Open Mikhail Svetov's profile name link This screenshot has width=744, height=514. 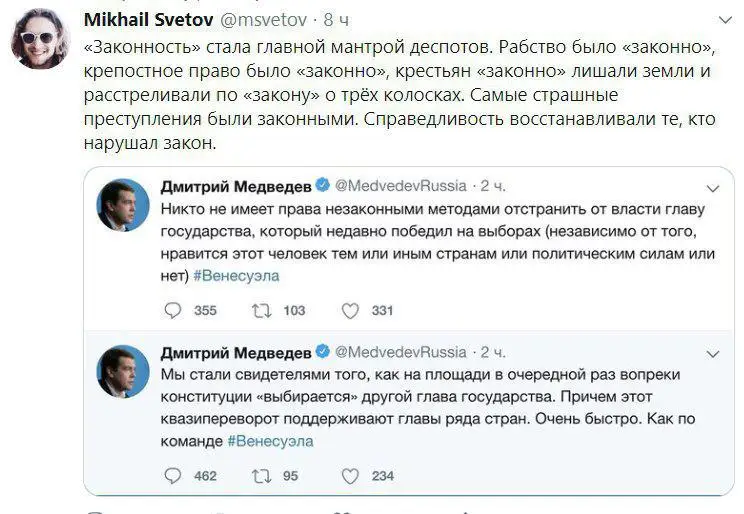[149, 20]
